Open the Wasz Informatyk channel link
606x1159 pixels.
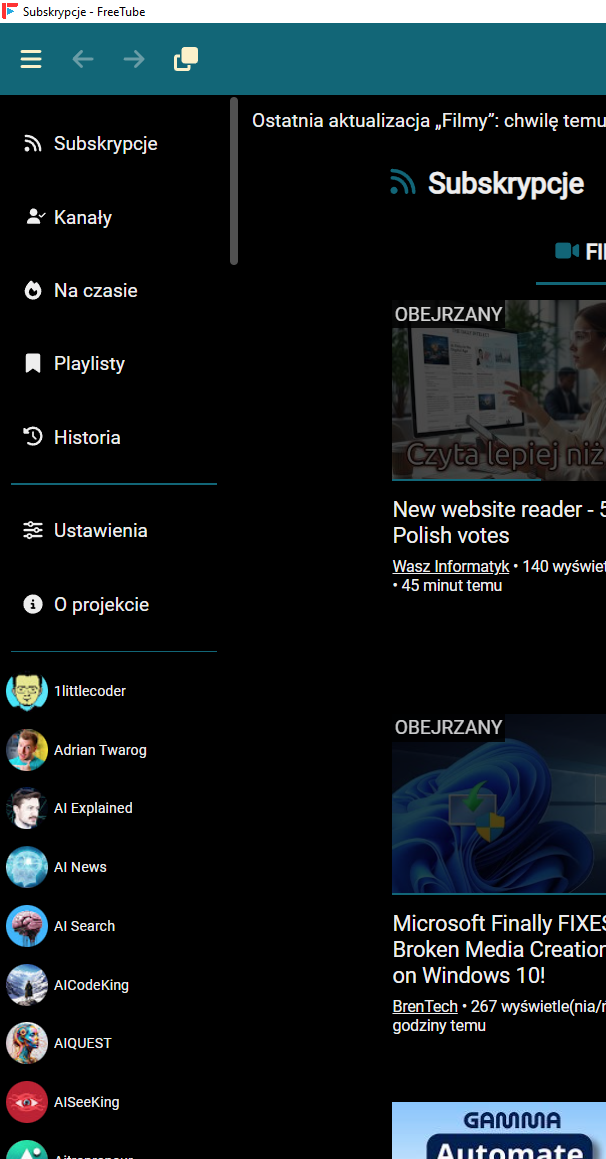tap(451, 567)
